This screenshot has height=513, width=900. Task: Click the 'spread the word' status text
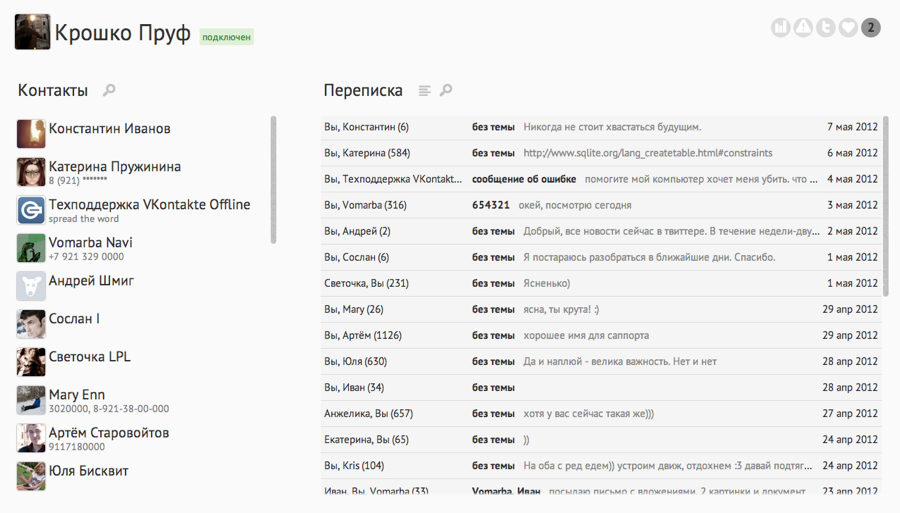pos(84,219)
